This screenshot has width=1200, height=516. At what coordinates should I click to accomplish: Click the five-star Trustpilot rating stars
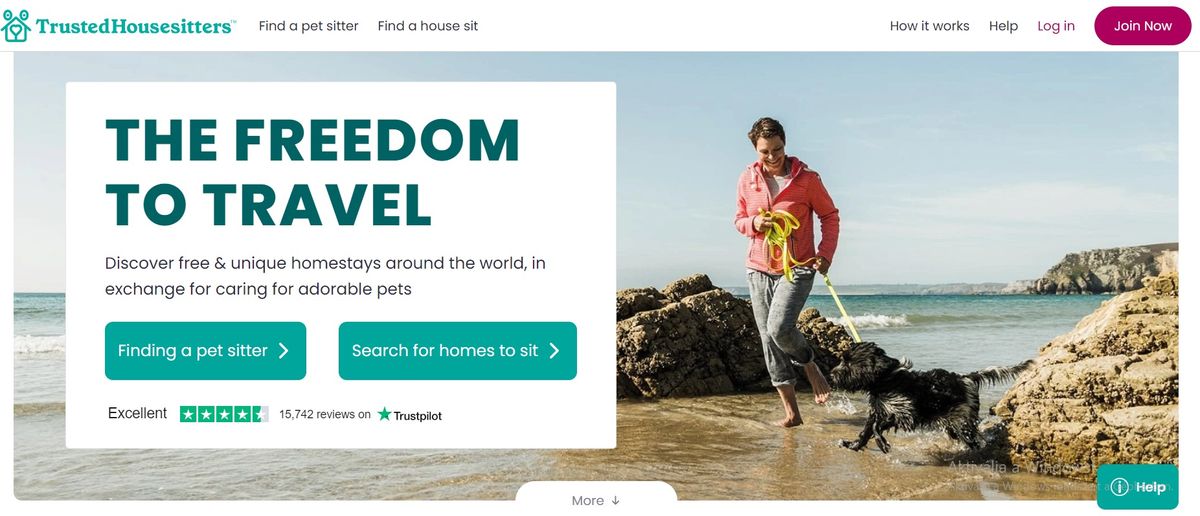click(224, 414)
